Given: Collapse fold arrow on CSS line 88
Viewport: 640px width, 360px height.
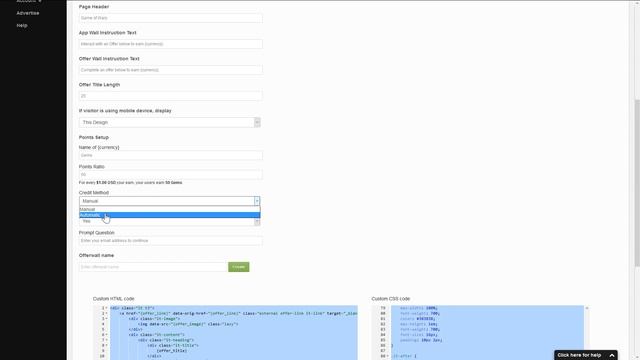Looking at the screenshot, I should tap(388, 356).
